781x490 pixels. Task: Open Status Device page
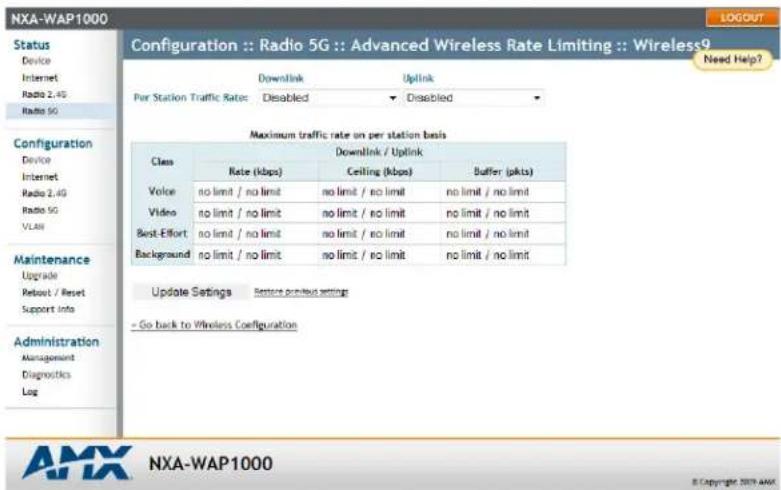pos(36,61)
